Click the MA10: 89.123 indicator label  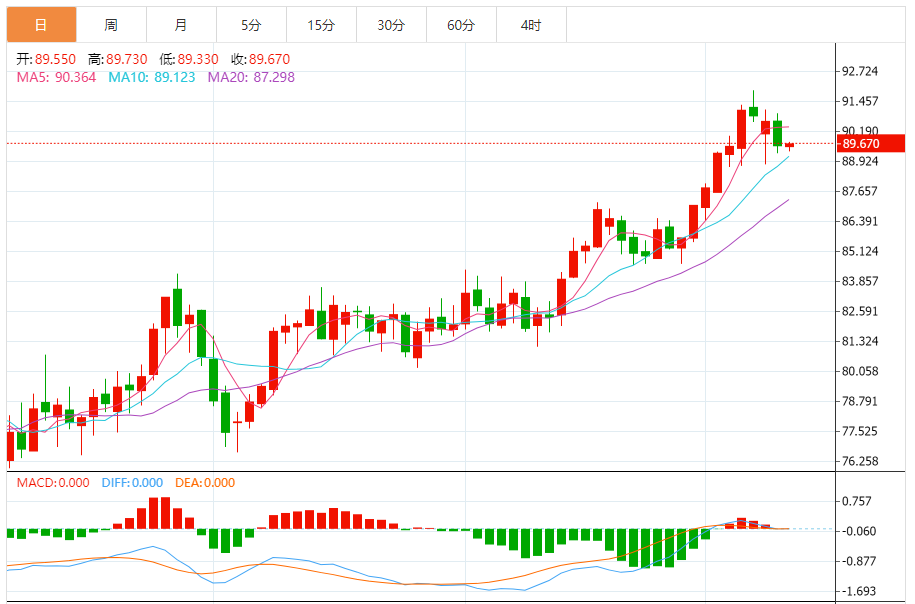152,77
